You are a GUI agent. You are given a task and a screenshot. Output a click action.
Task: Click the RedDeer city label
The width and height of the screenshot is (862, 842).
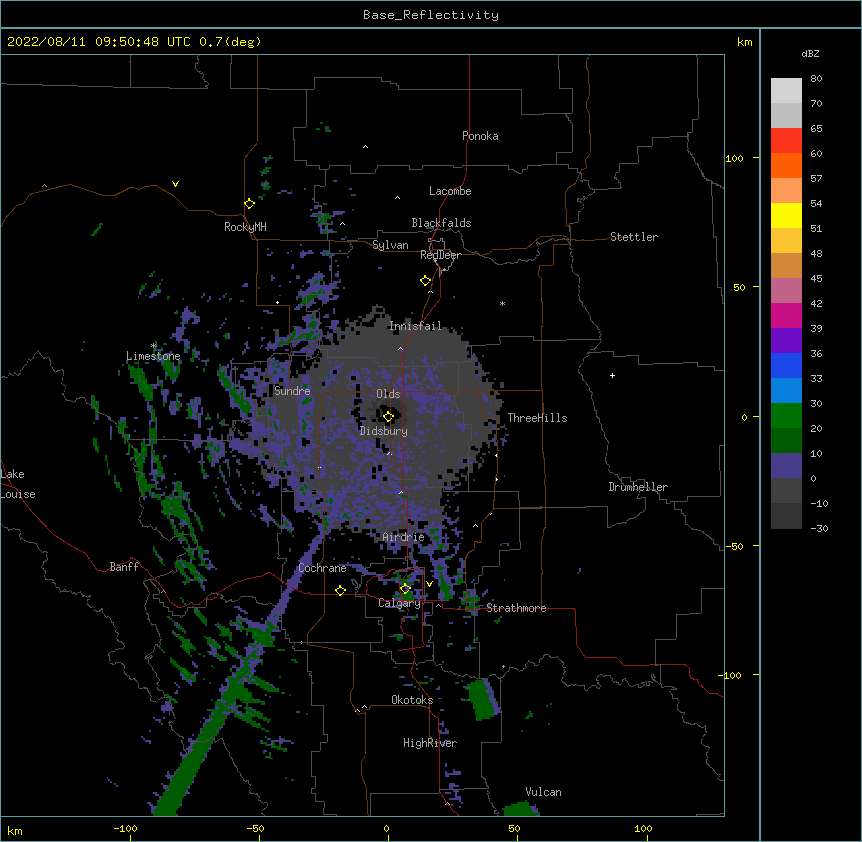pyautogui.click(x=440, y=255)
